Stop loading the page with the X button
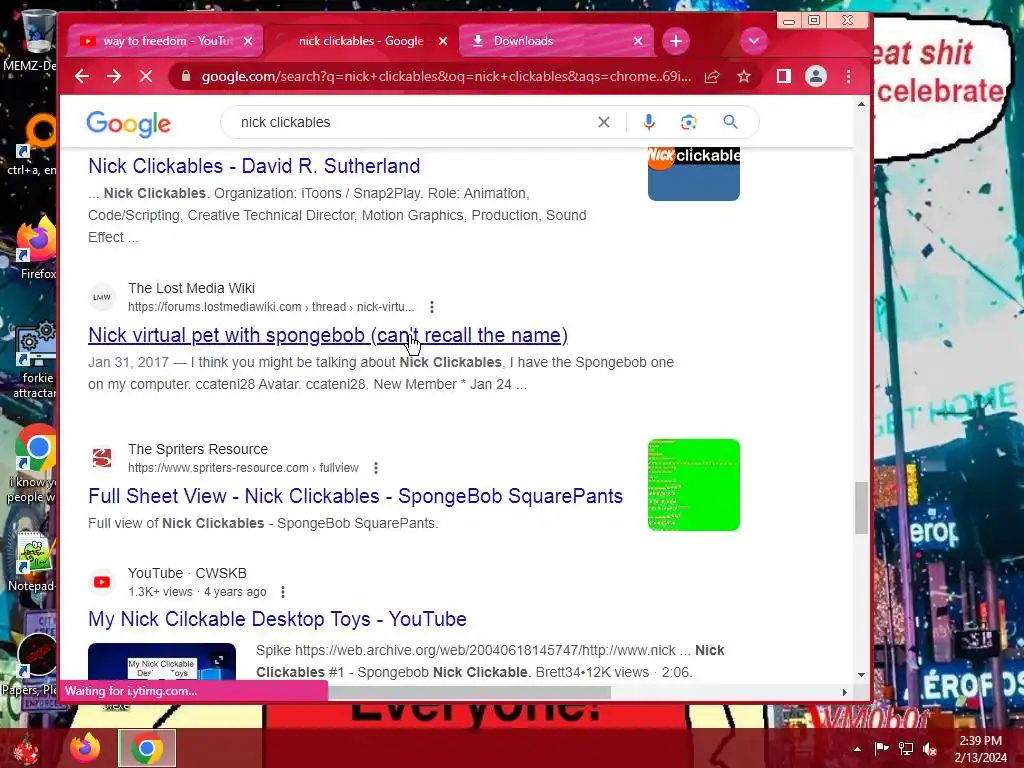1024x768 pixels. [146, 76]
